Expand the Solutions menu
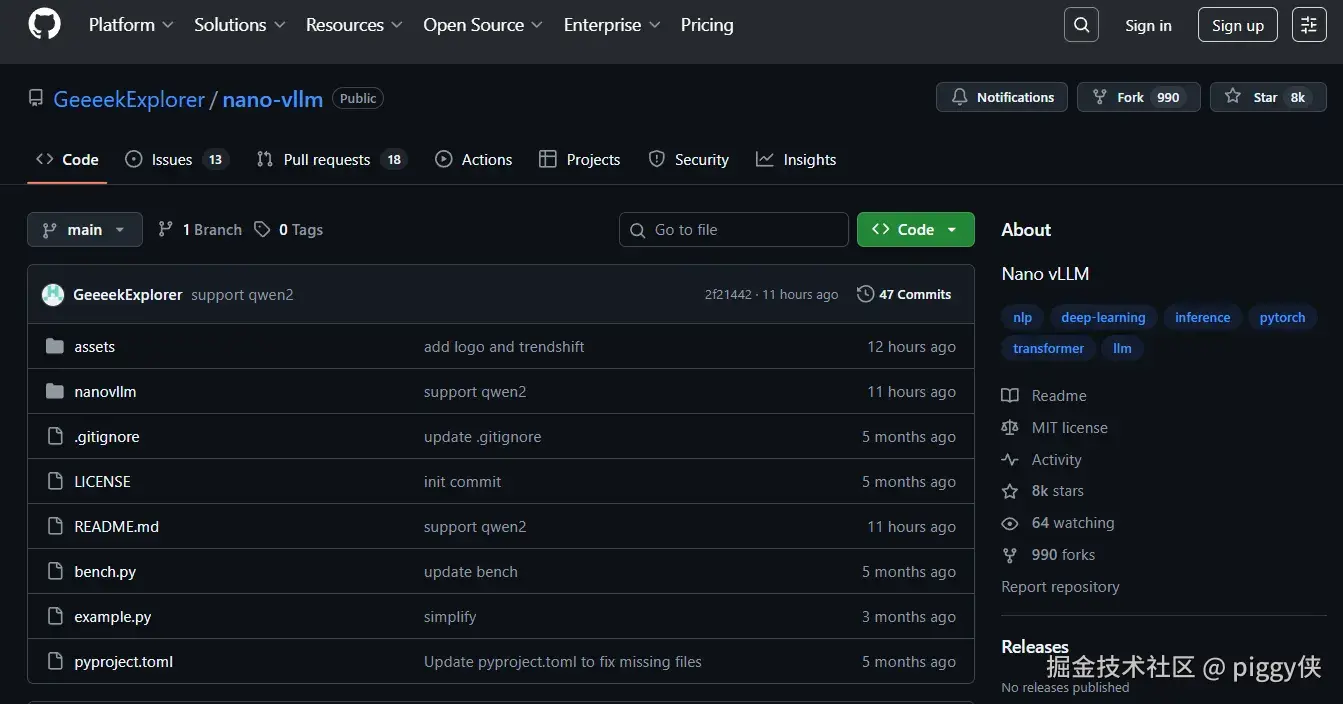Viewport: 1343px width, 704px height. click(x=240, y=25)
